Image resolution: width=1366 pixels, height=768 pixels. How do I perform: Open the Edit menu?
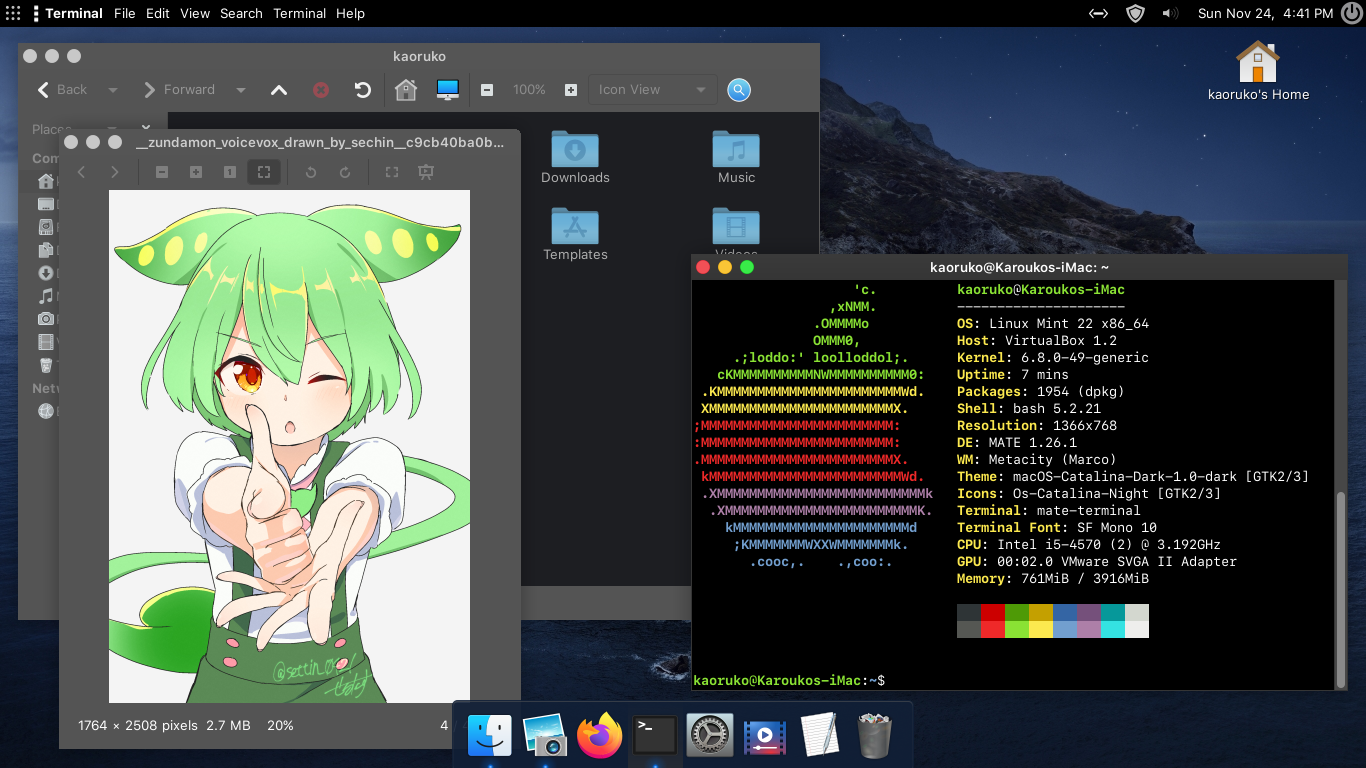[157, 14]
